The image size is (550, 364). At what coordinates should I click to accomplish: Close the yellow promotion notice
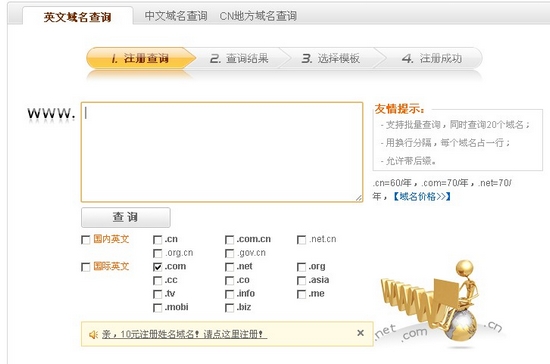360,333
